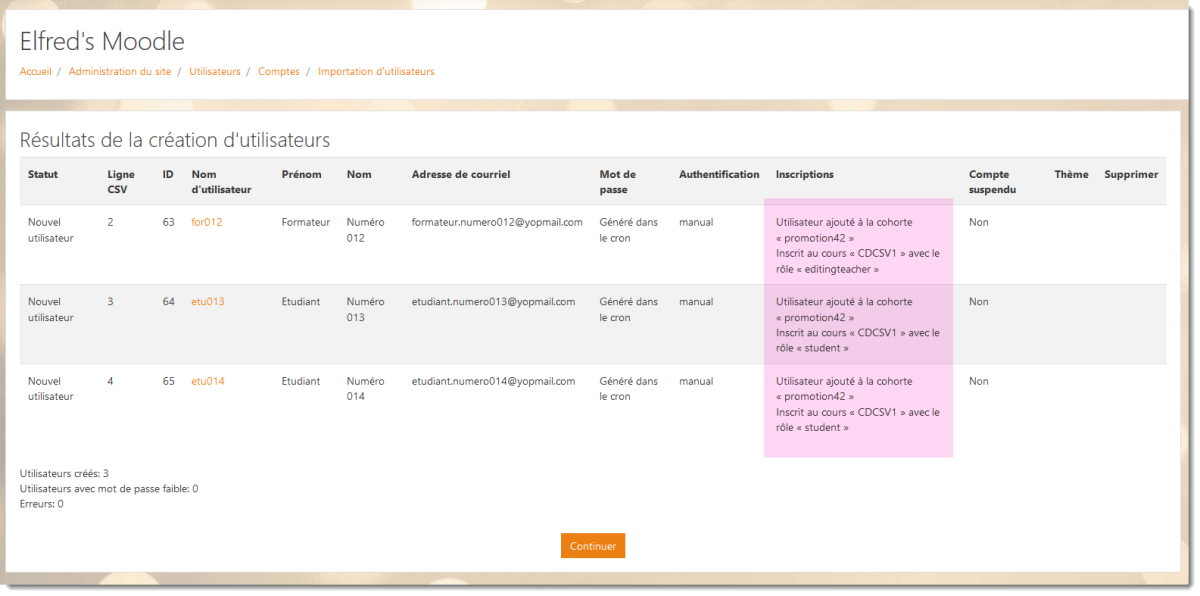This screenshot has height=596, width=1200.
Task: Click the Compte suspendu column header
Action: pos(993,182)
